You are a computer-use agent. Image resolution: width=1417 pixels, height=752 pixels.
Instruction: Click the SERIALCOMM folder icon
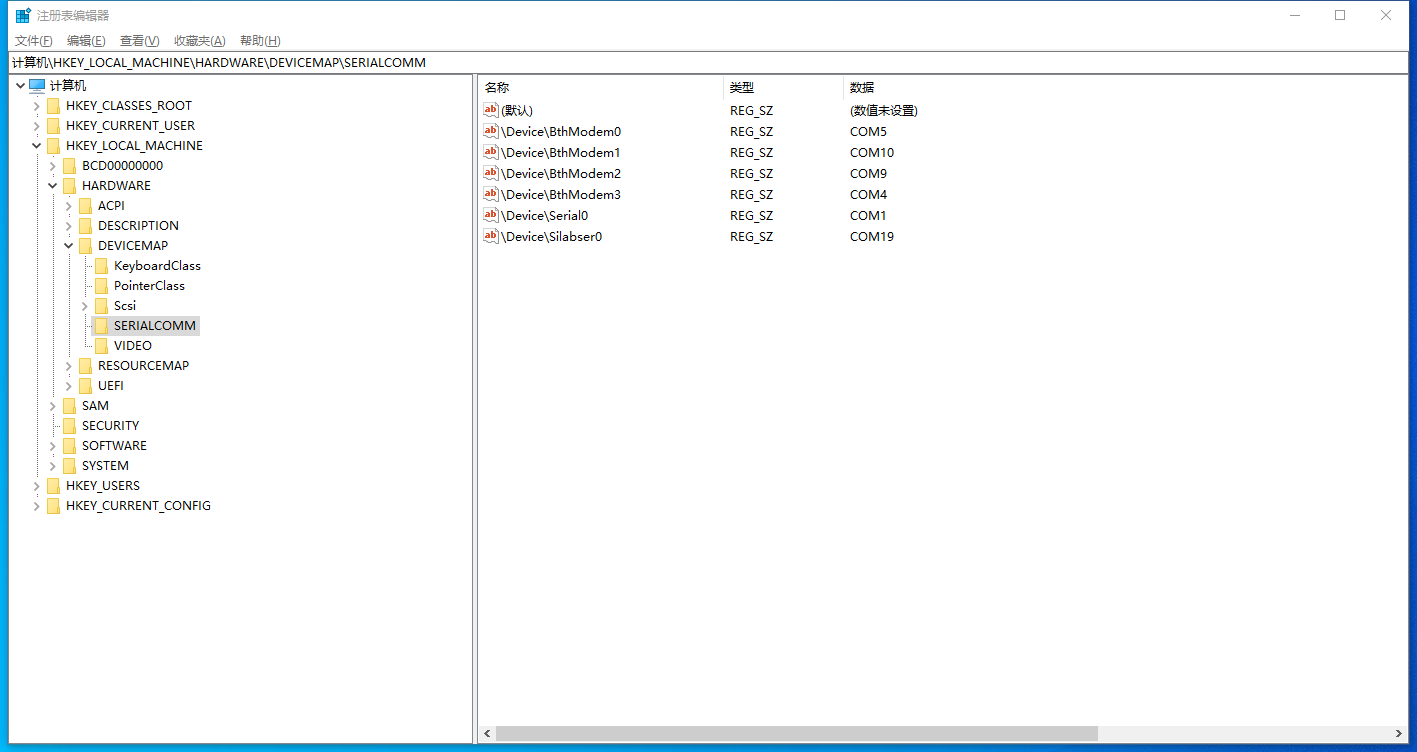click(103, 325)
